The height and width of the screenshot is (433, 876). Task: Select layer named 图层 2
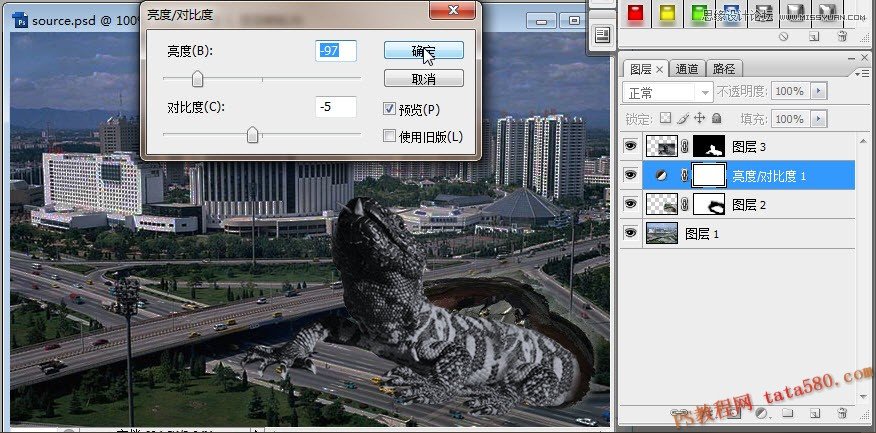point(749,205)
